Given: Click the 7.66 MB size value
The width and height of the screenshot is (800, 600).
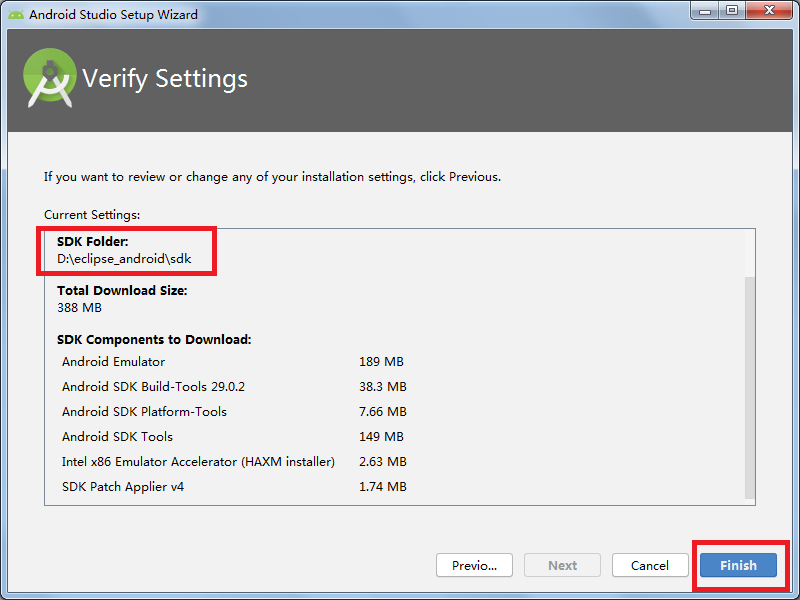Looking at the screenshot, I should [383, 411].
